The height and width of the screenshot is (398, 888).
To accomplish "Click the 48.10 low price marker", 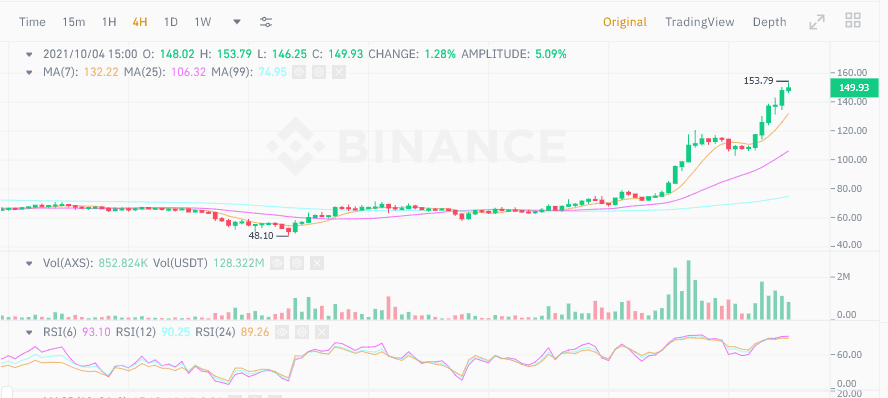I will point(261,236).
